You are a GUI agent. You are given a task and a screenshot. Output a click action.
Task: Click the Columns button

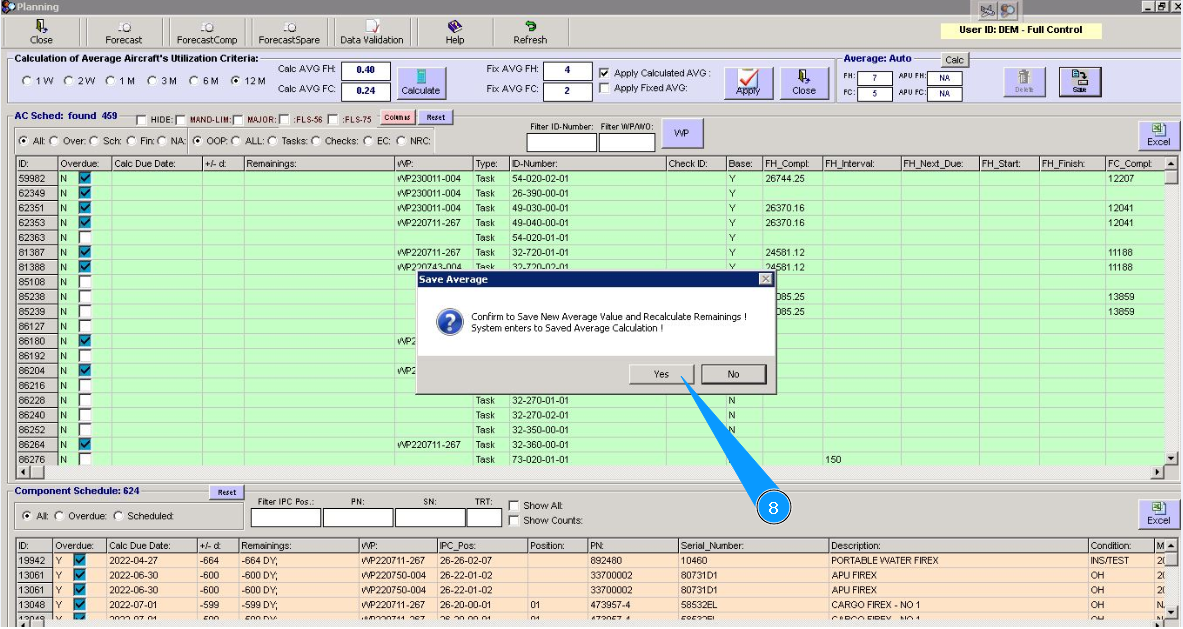click(397, 118)
